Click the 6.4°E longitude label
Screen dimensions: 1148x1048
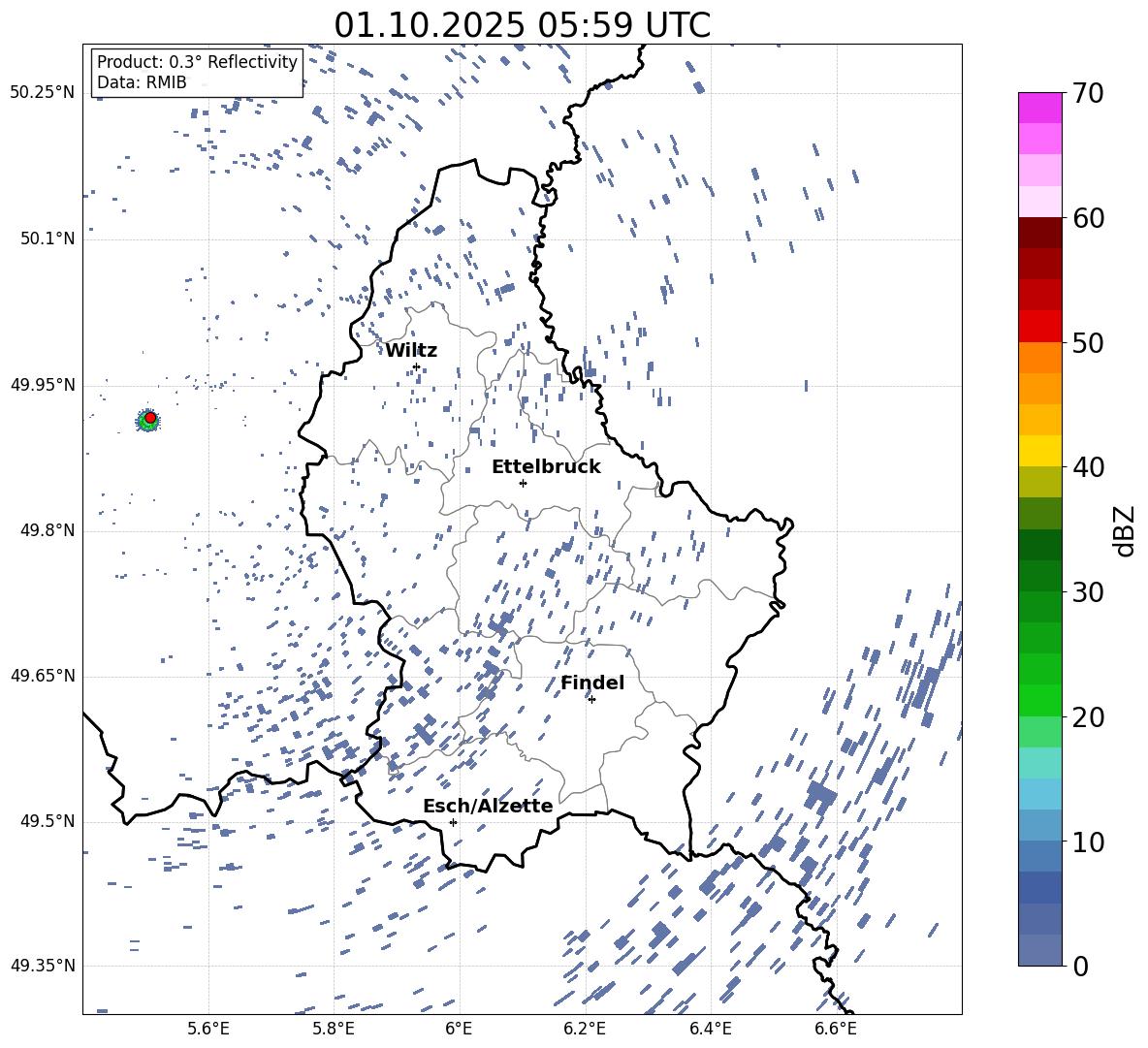click(x=710, y=1029)
